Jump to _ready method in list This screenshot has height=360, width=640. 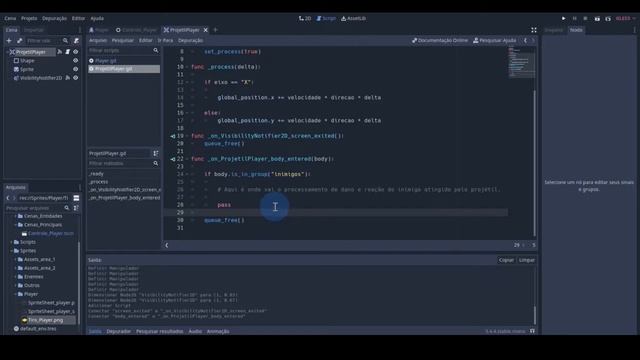(97, 173)
